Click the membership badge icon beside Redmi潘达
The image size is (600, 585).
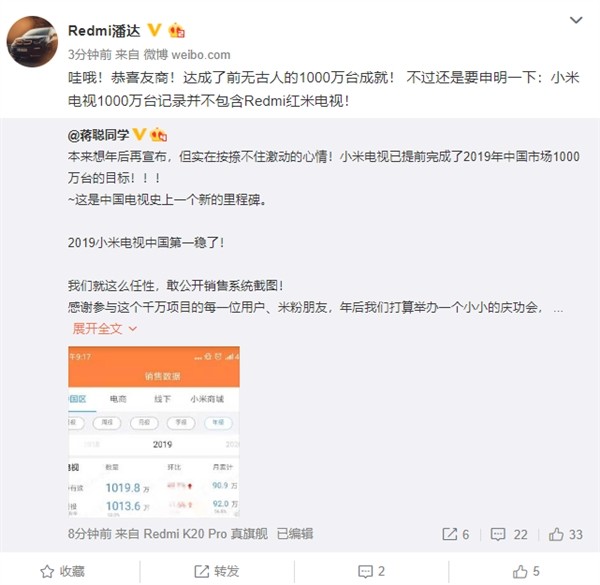(176, 30)
